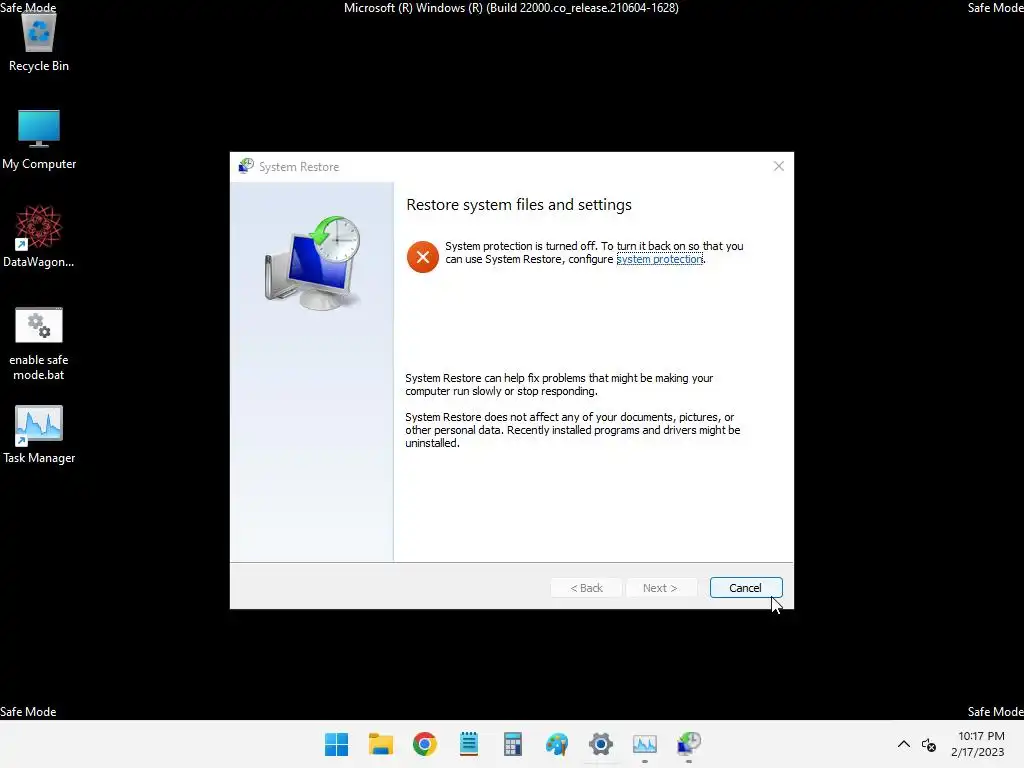Image resolution: width=1024 pixels, height=768 pixels.
Task: Click the System Restore computer clock illustration
Action: [x=313, y=263]
